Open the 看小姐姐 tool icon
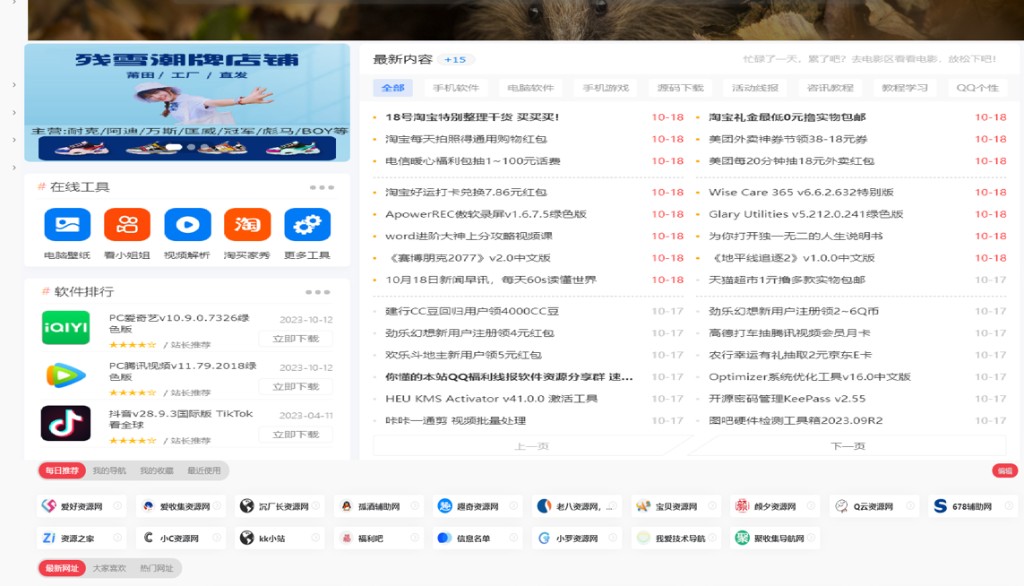The width and height of the screenshot is (1024, 586). coord(127,225)
